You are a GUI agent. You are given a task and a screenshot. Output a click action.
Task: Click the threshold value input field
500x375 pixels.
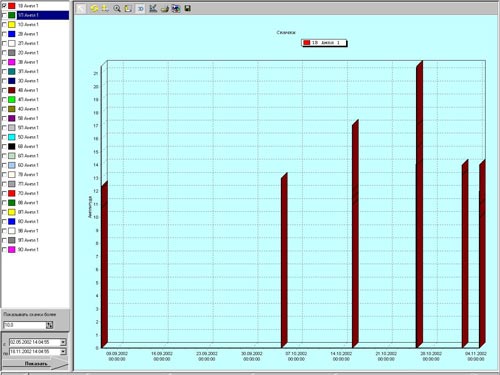(24, 325)
